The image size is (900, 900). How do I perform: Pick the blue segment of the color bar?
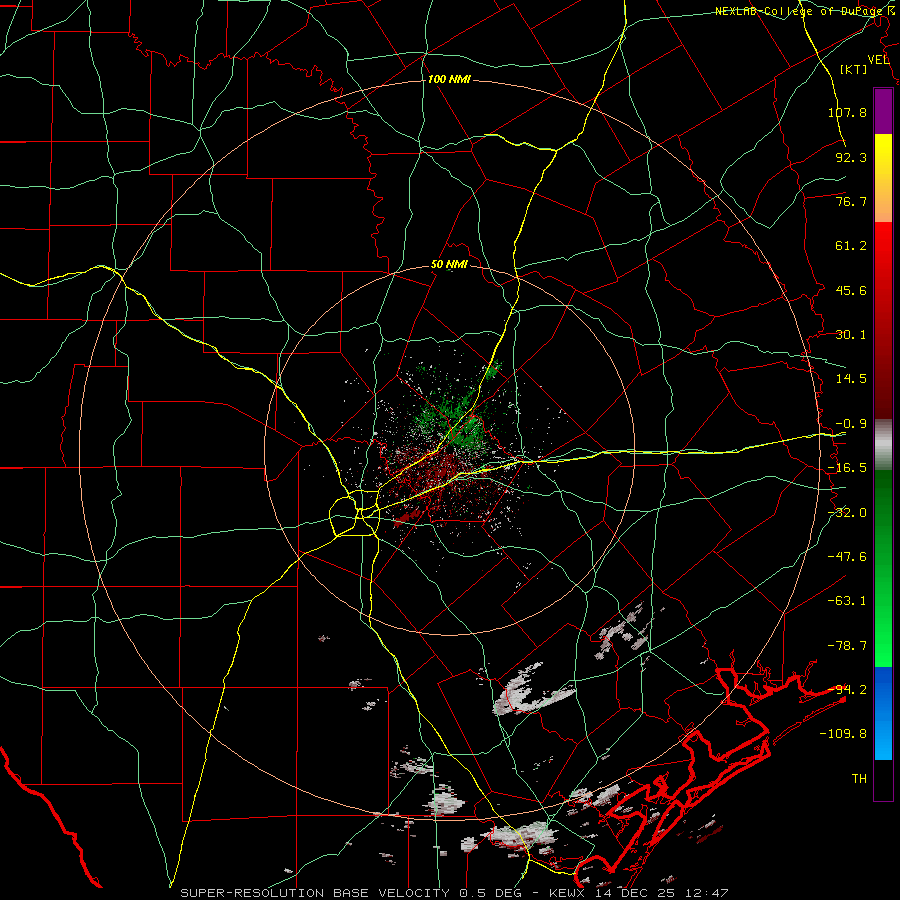click(x=883, y=713)
